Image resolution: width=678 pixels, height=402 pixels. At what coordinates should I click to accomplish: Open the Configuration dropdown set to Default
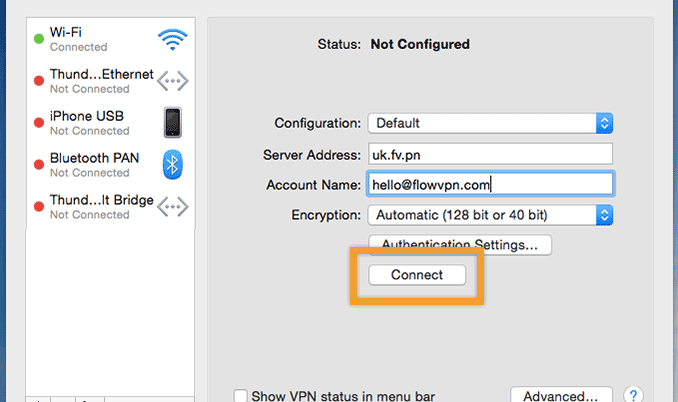click(489, 123)
